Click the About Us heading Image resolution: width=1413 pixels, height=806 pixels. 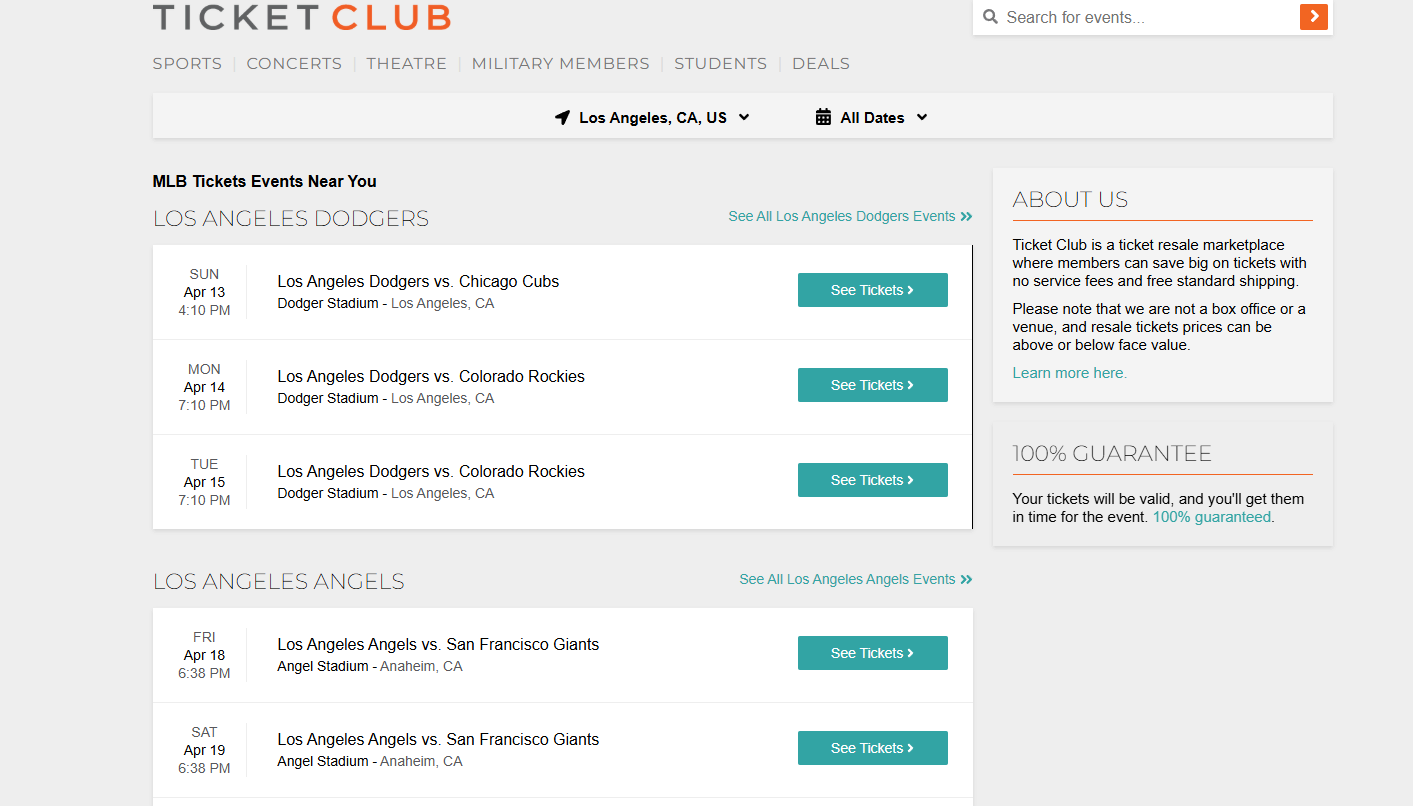click(x=1070, y=200)
